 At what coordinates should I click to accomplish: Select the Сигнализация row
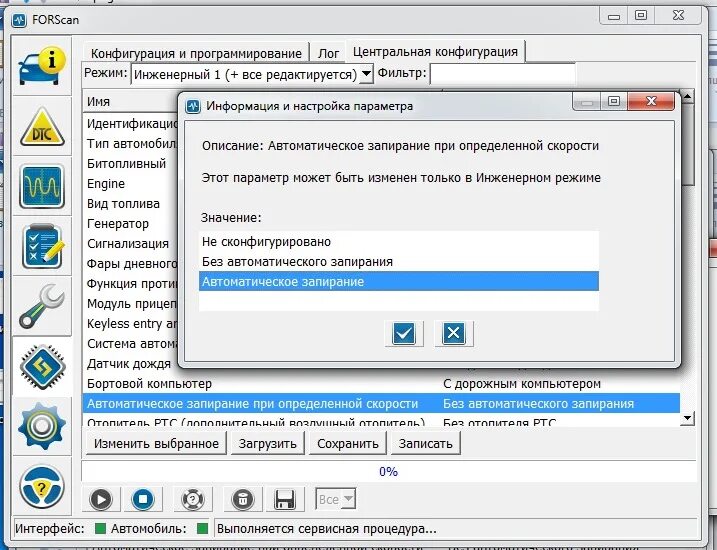click(x=128, y=244)
